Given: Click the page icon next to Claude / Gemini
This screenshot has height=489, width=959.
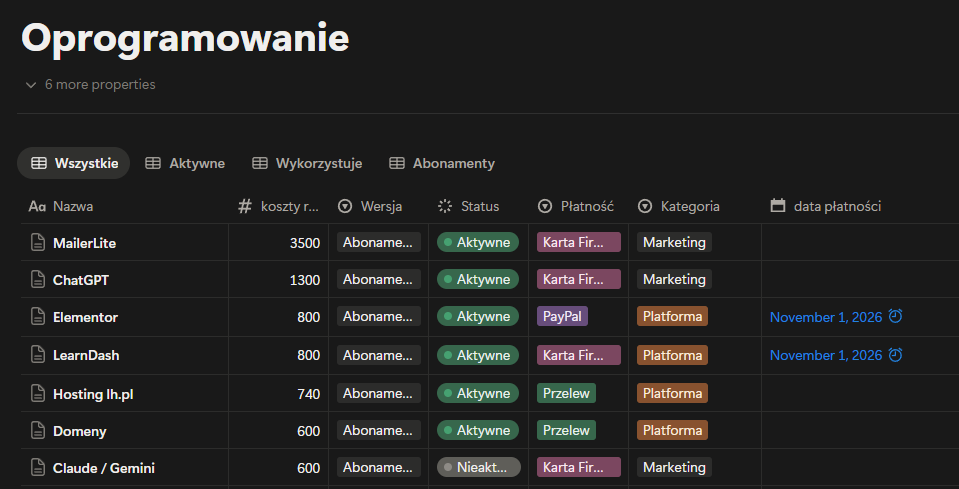Looking at the screenshot, I should (38, 468).
